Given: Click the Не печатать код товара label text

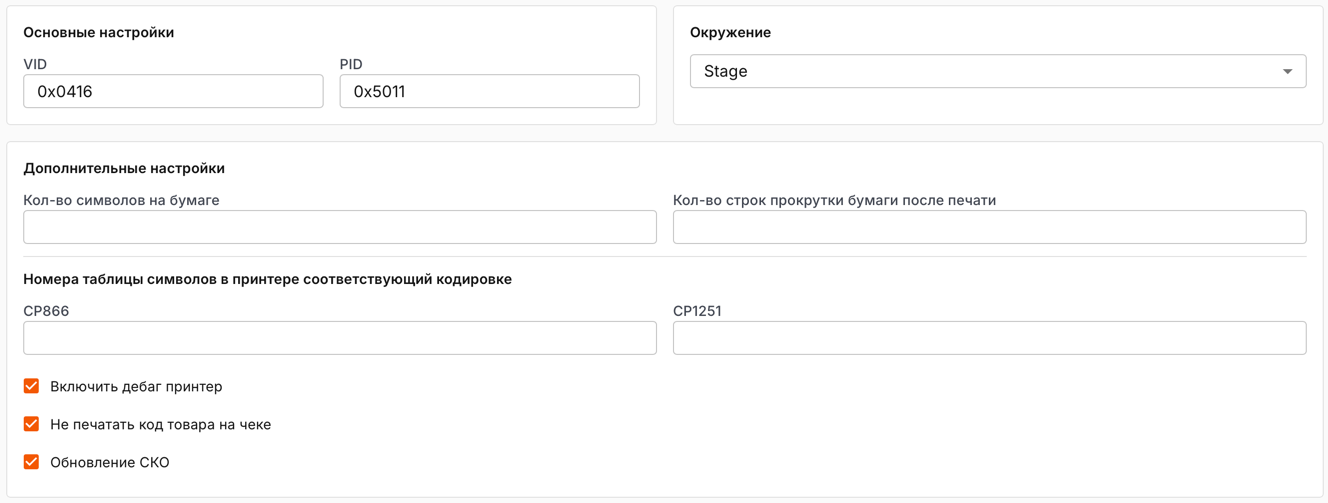Looking at the screenshot, I should pyautogui.click(x=160, y=424).
